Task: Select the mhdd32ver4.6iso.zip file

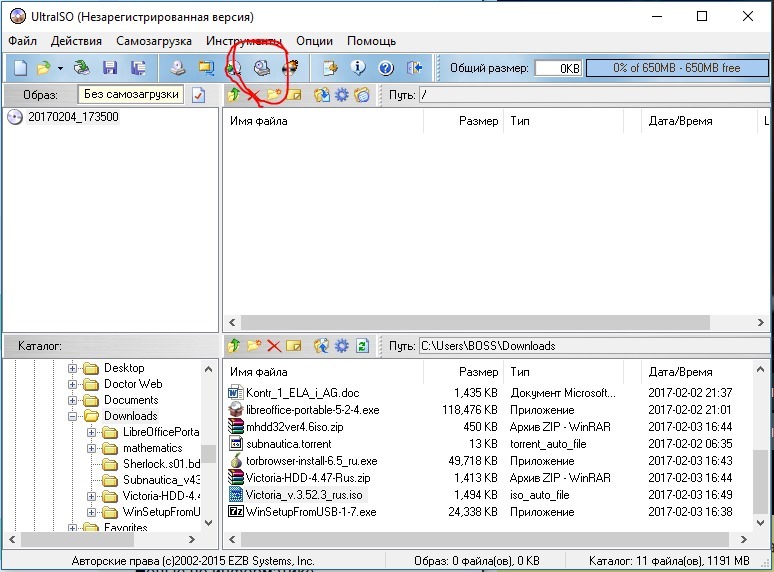Action: [295, 426]
